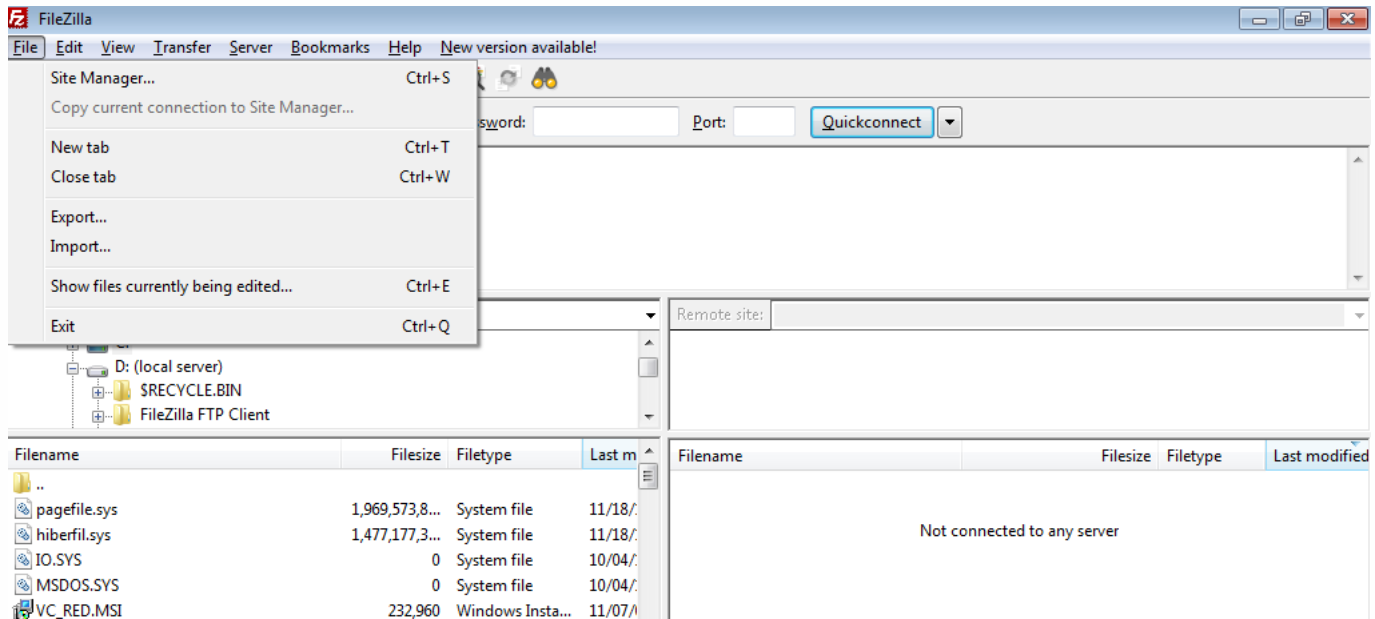This screenshot has height=619, width=1375.
Task: Expand the $RECYCLE.BIN tree node
Action: (98, 392)
